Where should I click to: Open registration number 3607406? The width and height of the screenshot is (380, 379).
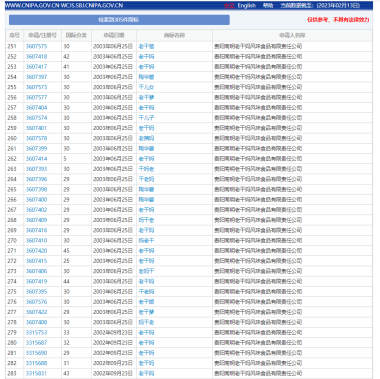coord(37,271)
